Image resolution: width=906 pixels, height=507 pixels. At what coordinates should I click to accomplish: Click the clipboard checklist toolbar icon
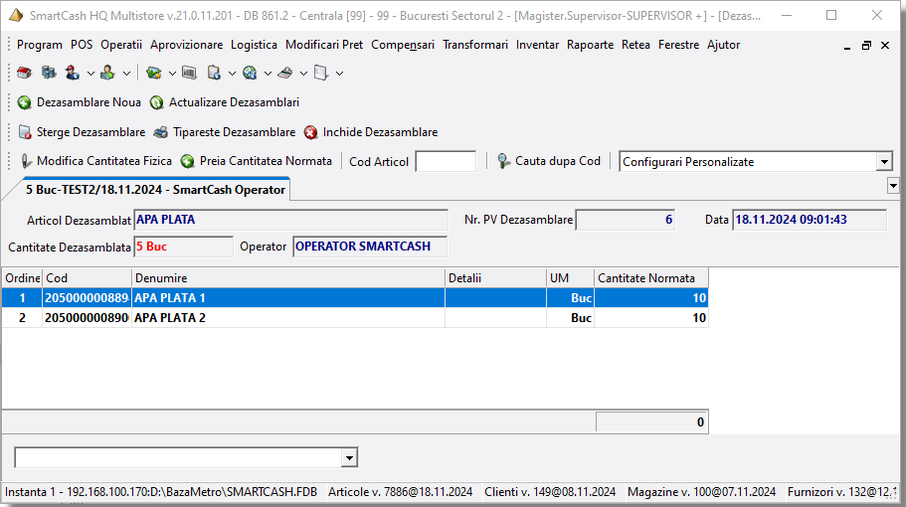pyautogui.click(x=214, y=73)
